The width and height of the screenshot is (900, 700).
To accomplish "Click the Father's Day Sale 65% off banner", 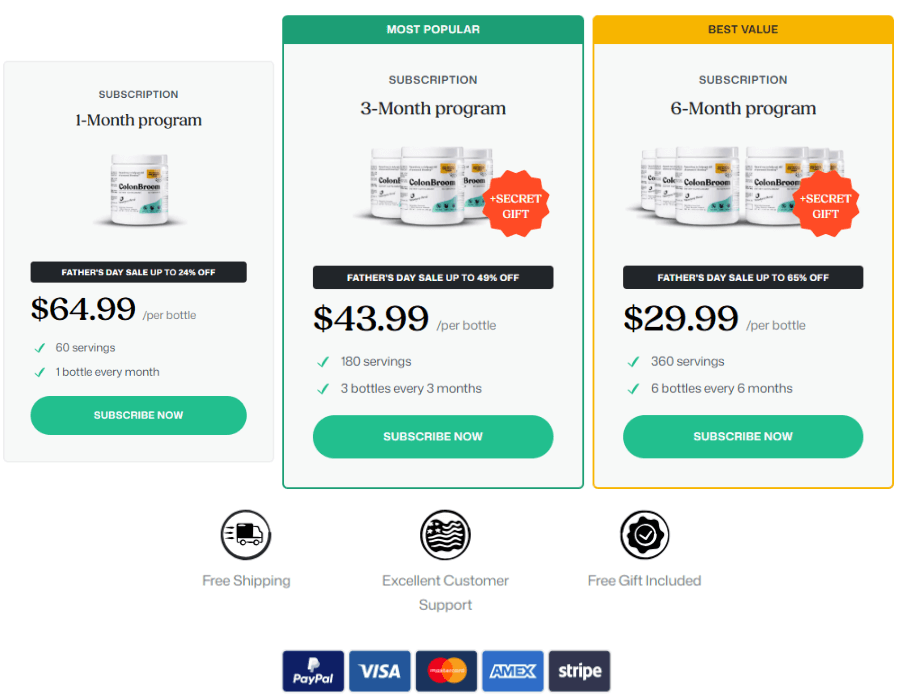I will [x=743, y=277].
